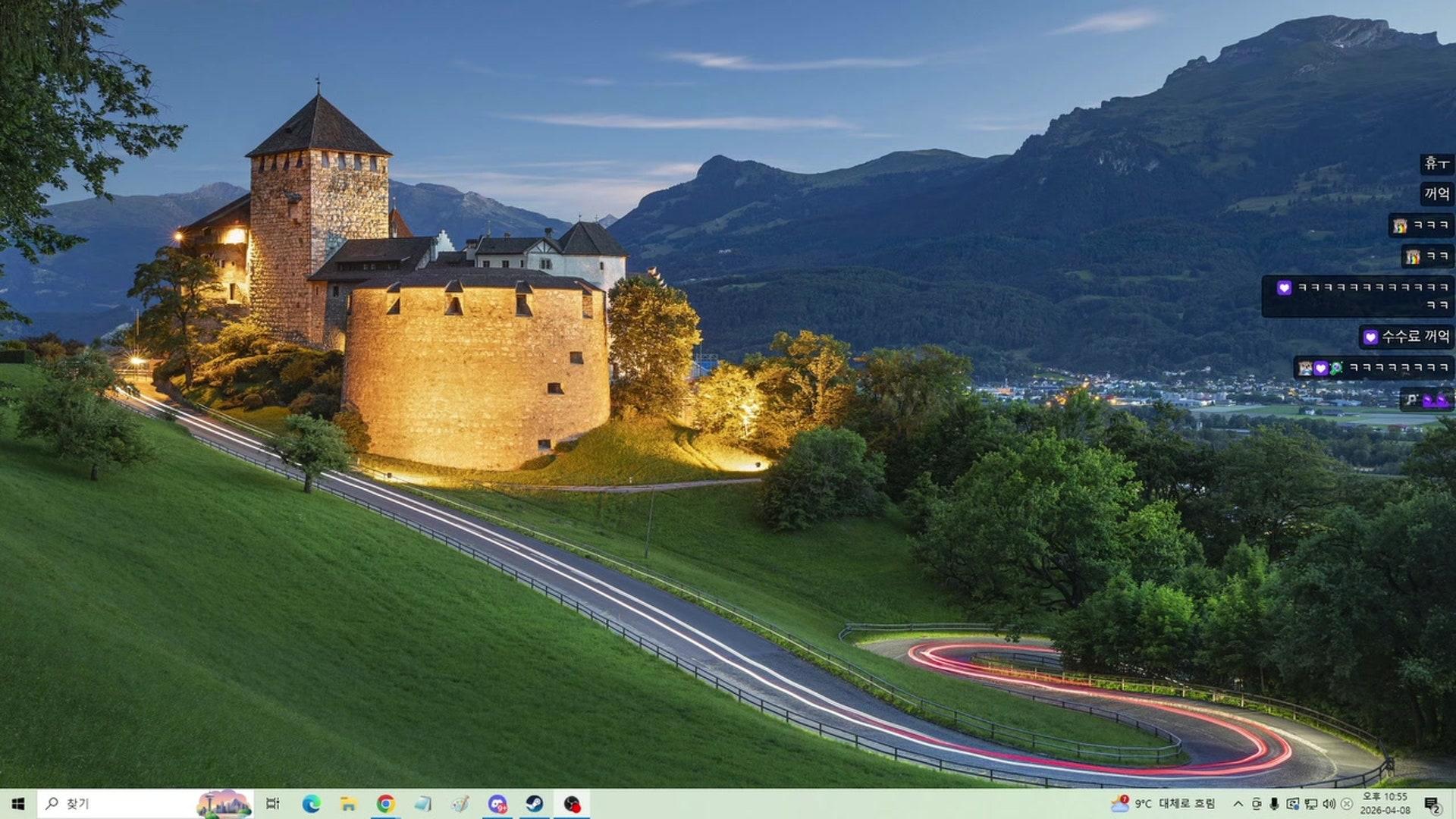Open the clock and date calendar flyout
The height and width of the screenshot is (819, 1456).
tap(1385, 804)
